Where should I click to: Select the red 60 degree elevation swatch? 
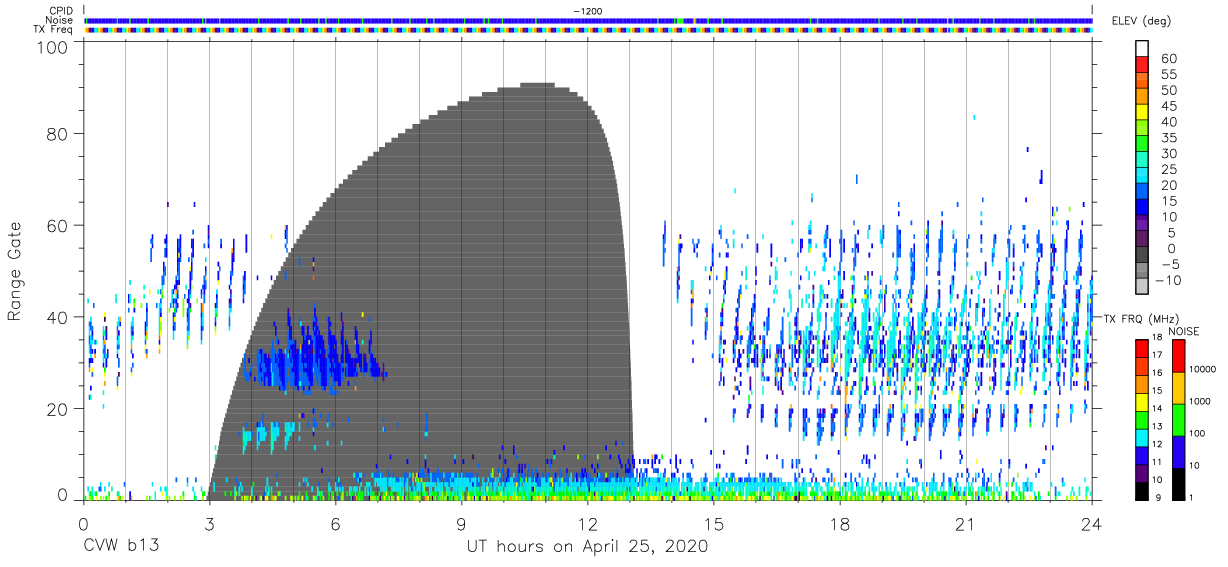click(x=1142, y=63)
